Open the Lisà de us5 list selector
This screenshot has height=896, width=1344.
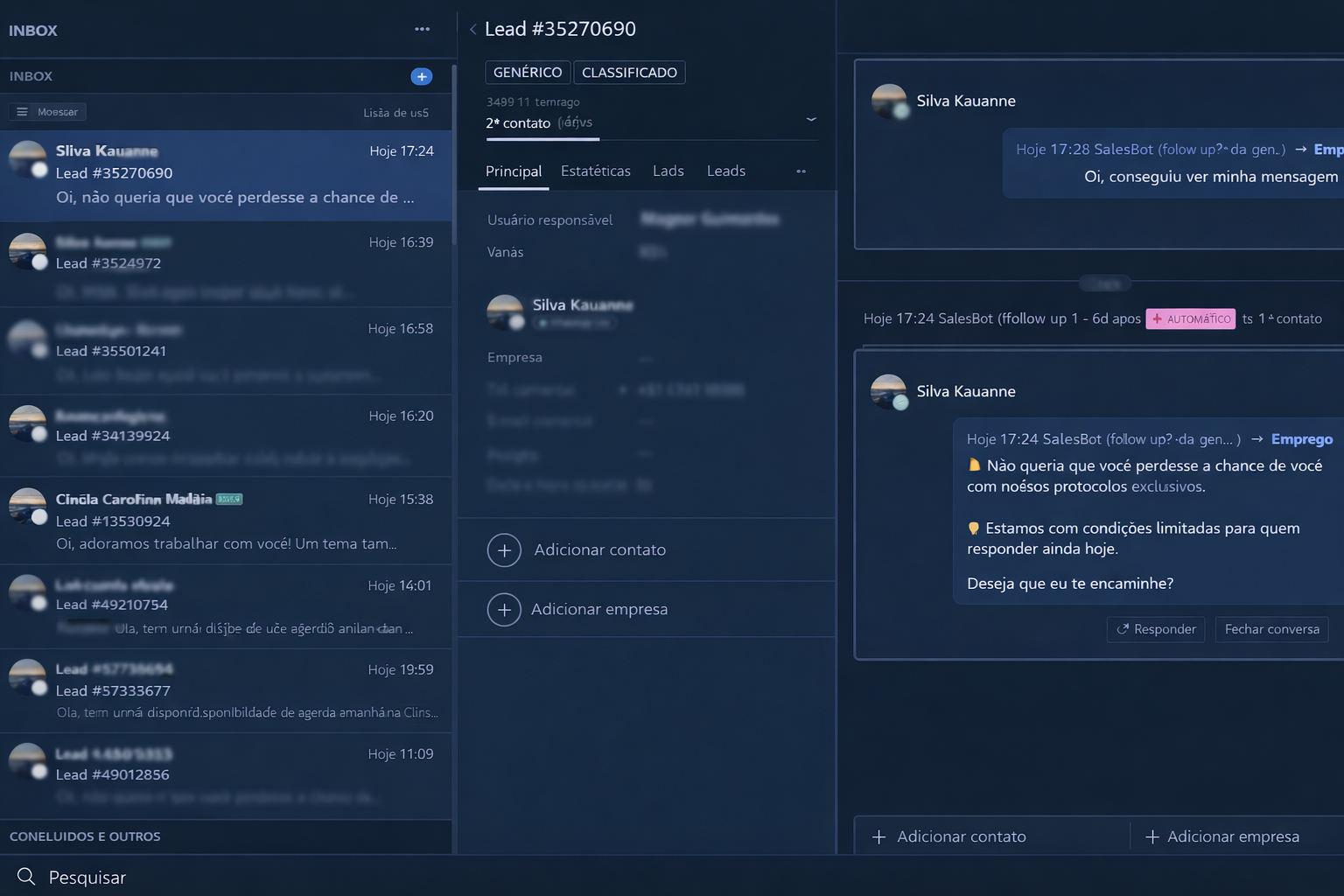point(395,111)
